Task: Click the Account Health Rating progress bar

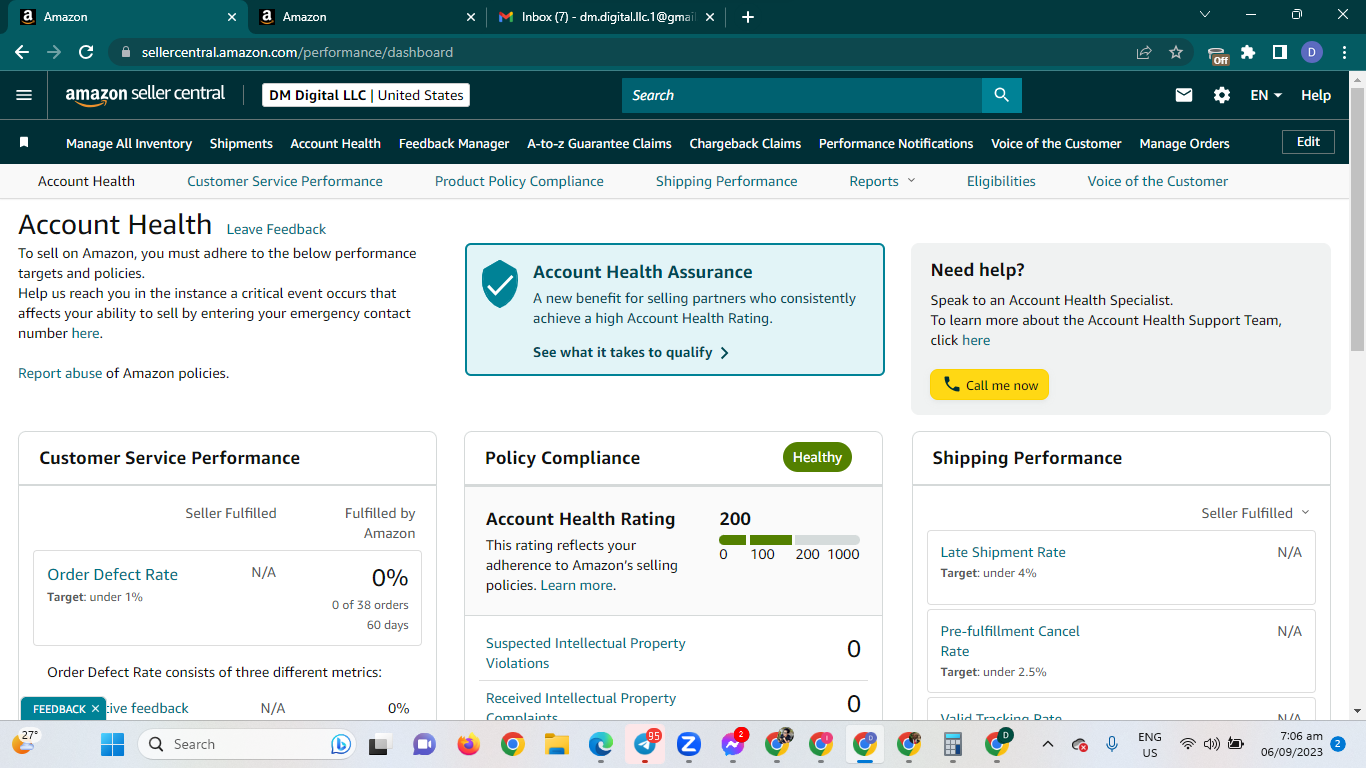Action: [789, 540]
